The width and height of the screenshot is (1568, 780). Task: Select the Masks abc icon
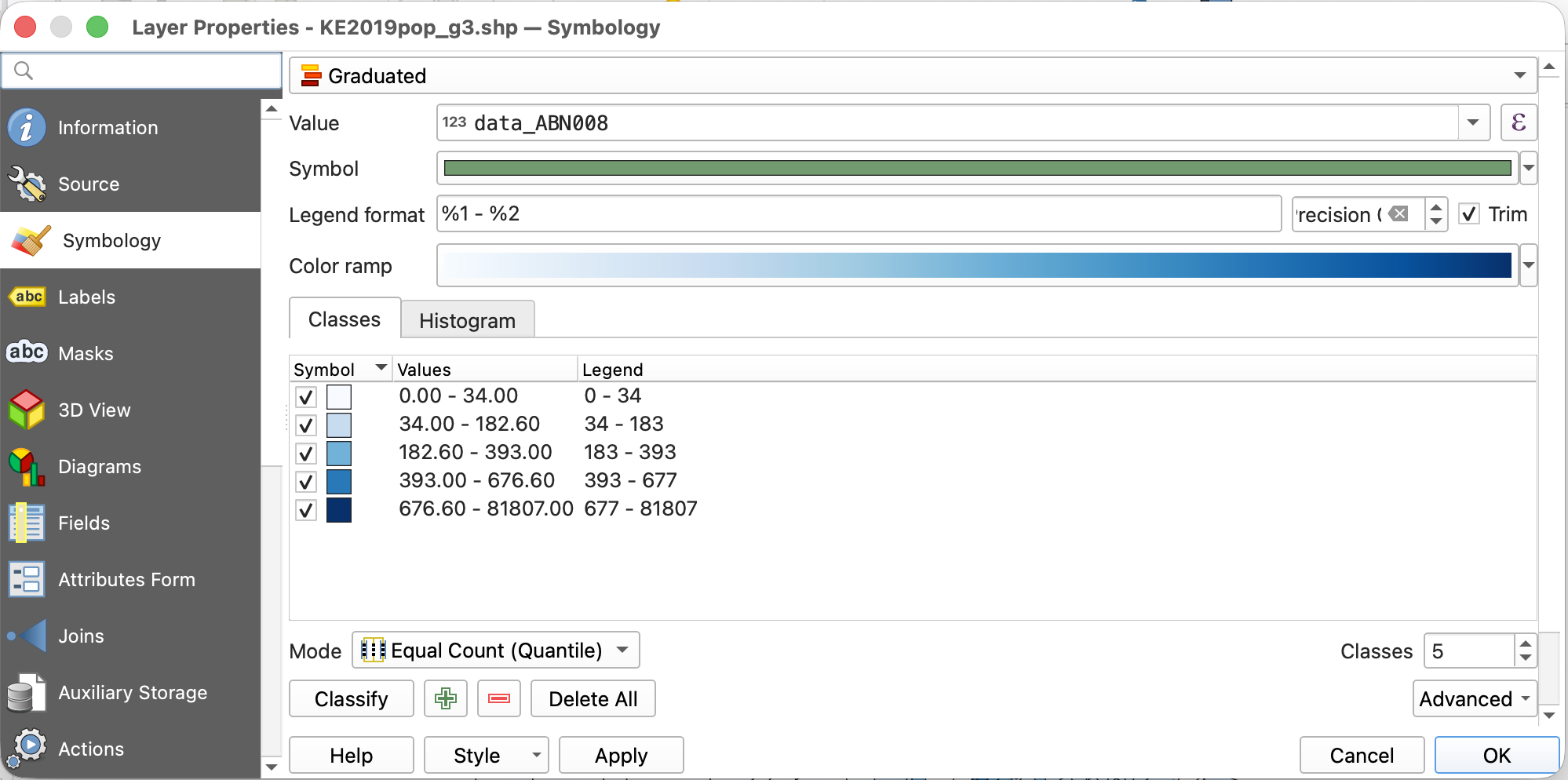27,352
